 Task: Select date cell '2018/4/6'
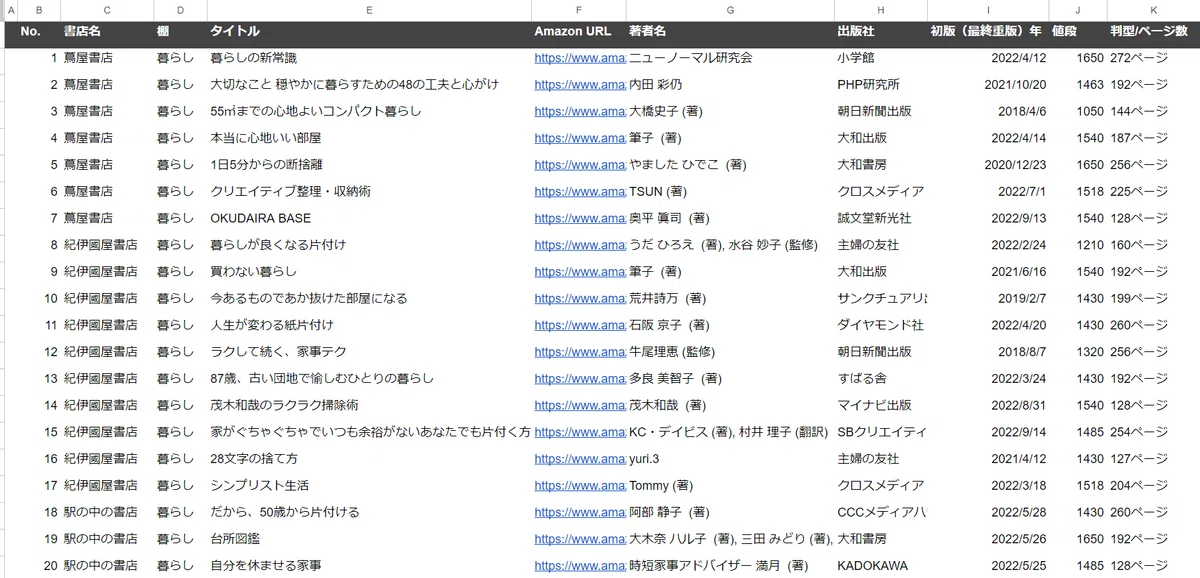pos(988,111)
